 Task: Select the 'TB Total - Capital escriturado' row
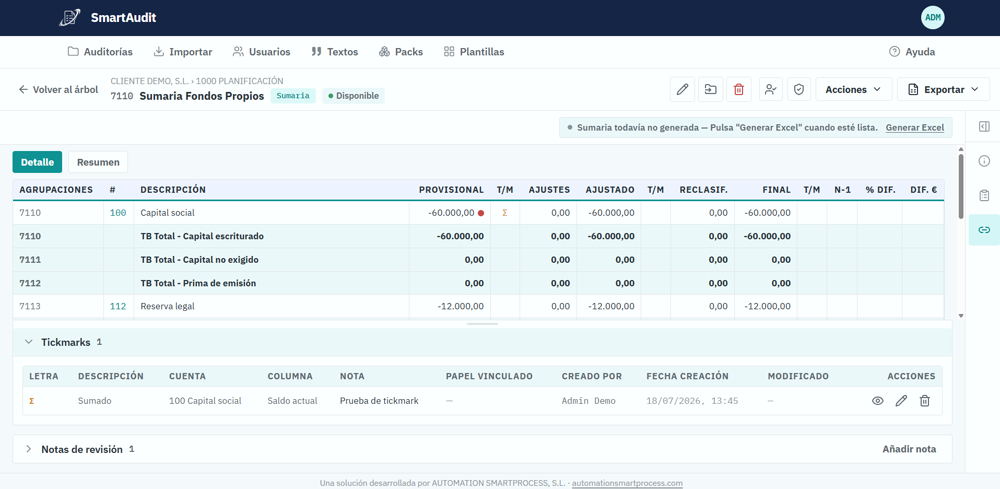pyautogui.click(x=478, y=236)
